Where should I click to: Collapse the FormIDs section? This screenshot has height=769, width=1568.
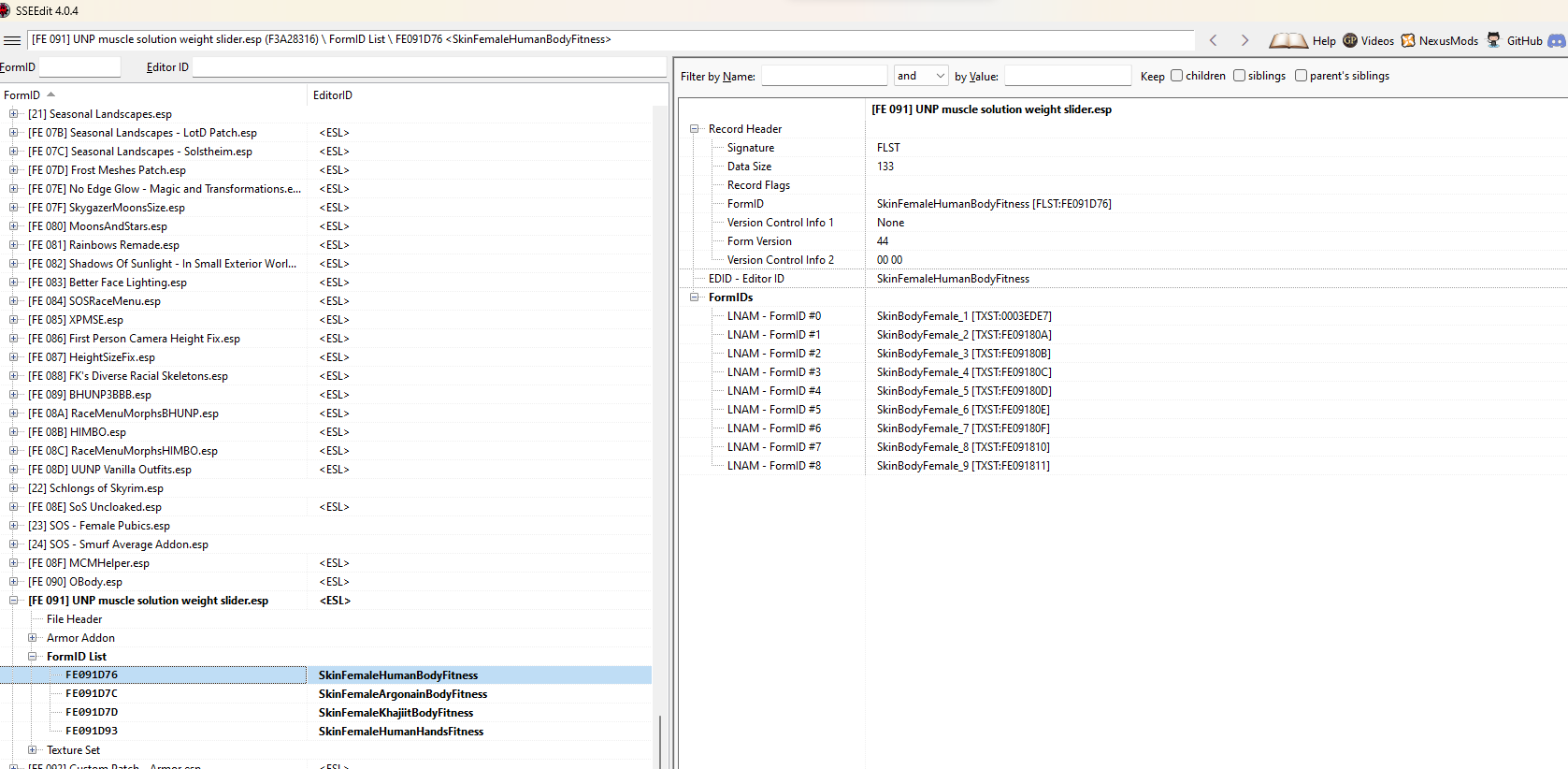click(x=695, y=297)
